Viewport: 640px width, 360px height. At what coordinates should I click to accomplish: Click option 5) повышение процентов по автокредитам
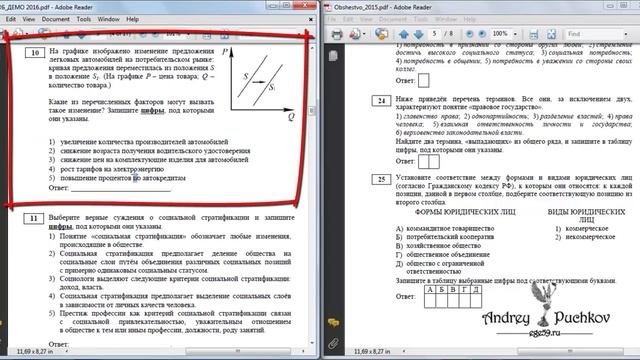[x=117, y=178]
